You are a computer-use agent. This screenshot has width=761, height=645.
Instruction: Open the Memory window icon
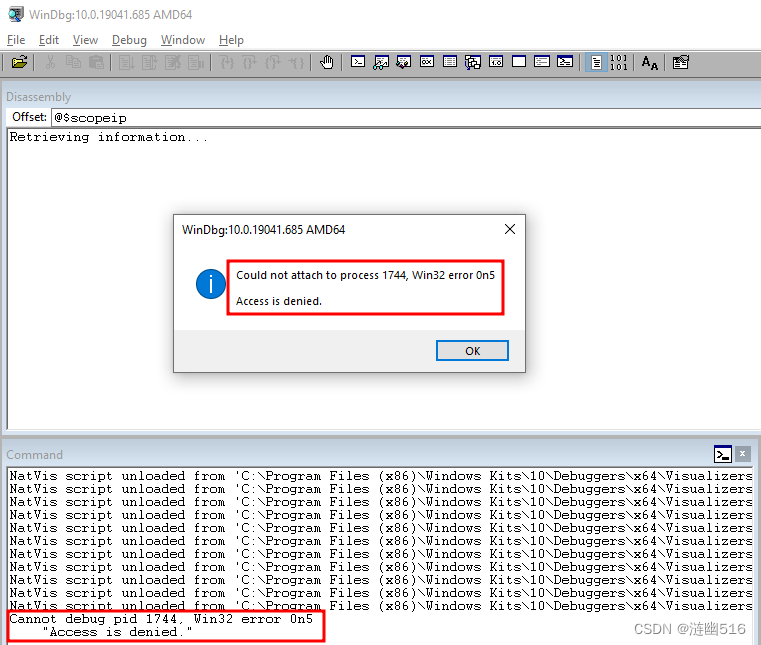coord(450,62)
